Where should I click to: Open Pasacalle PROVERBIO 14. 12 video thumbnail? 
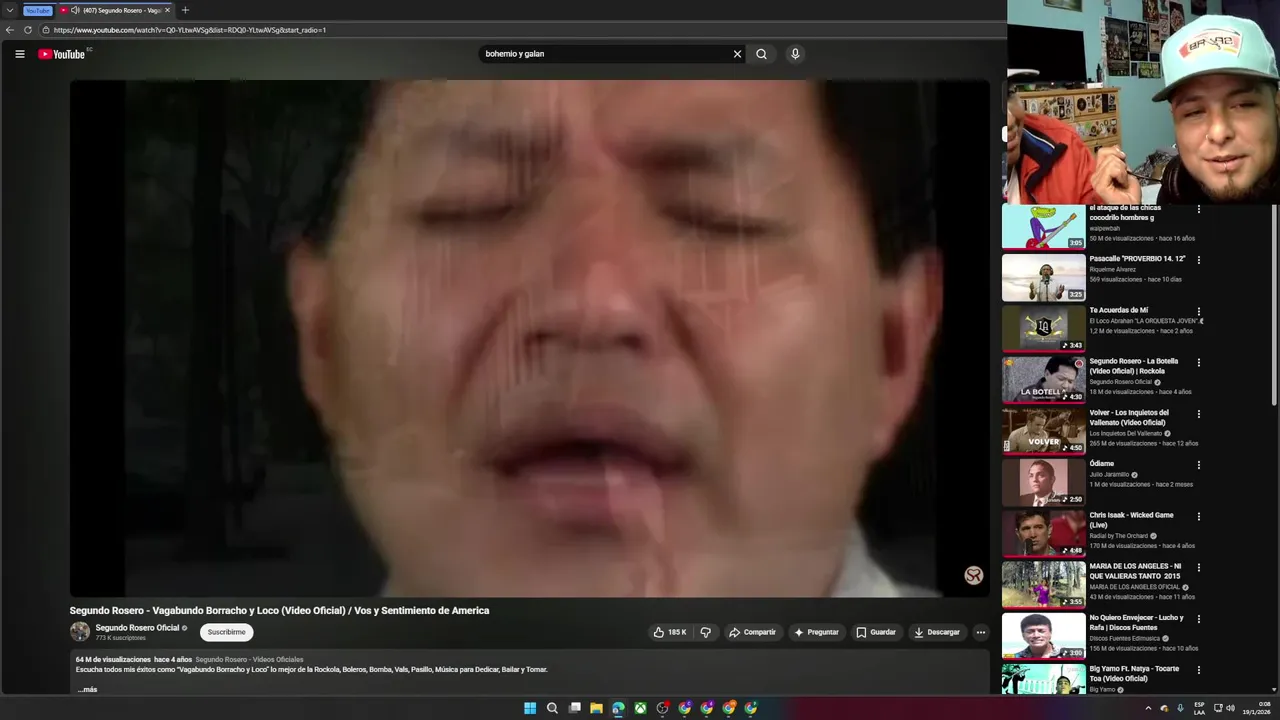click(1043, 277)
